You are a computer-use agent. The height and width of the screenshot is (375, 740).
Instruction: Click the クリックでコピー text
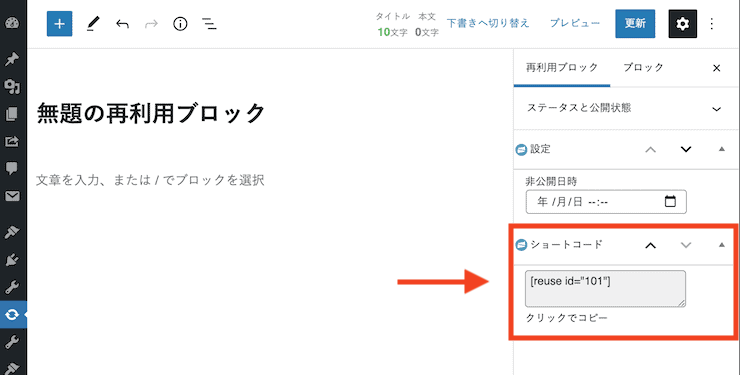point(566,318)
